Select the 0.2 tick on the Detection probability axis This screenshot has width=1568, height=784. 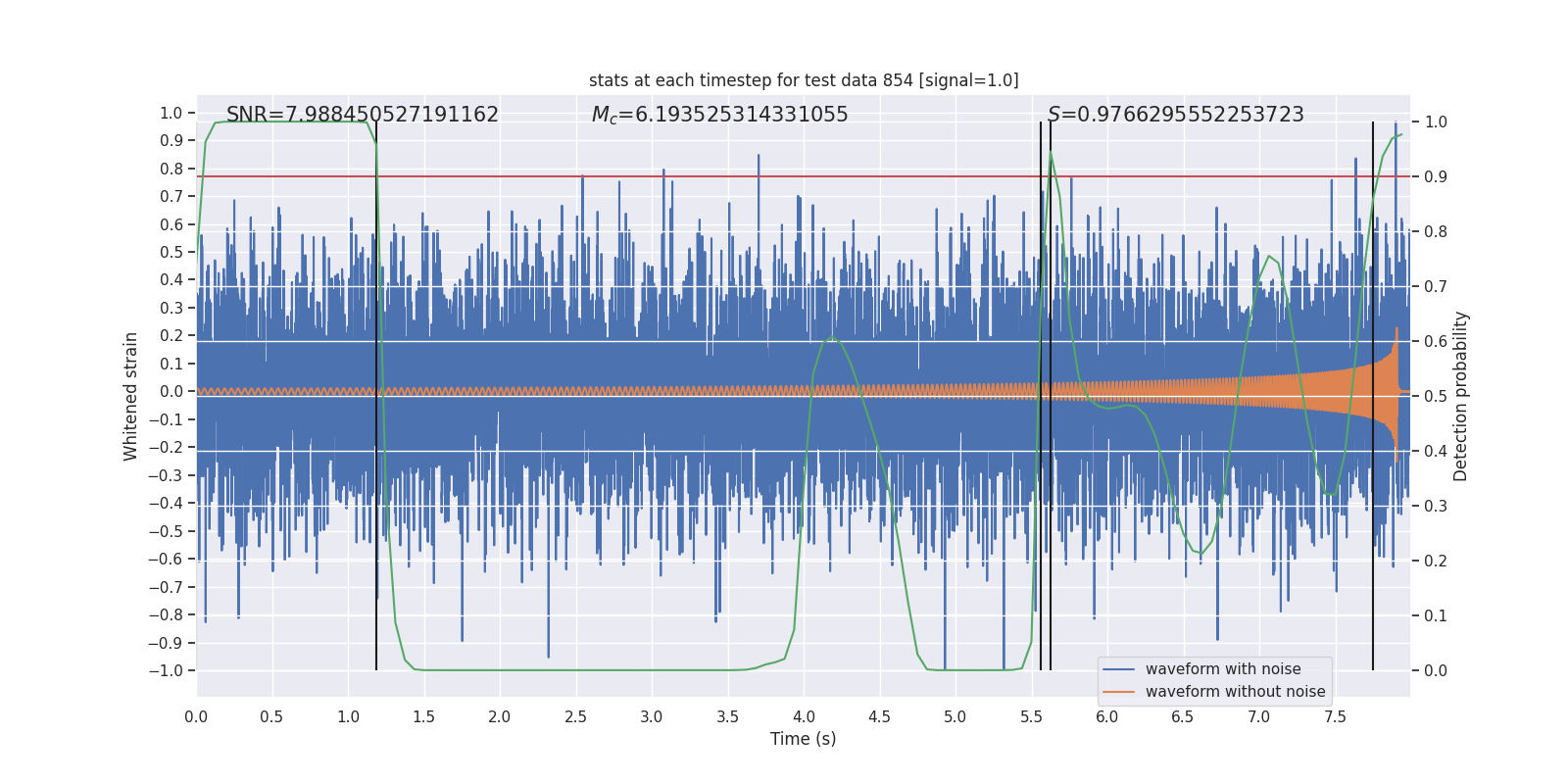click(1436, 561)
